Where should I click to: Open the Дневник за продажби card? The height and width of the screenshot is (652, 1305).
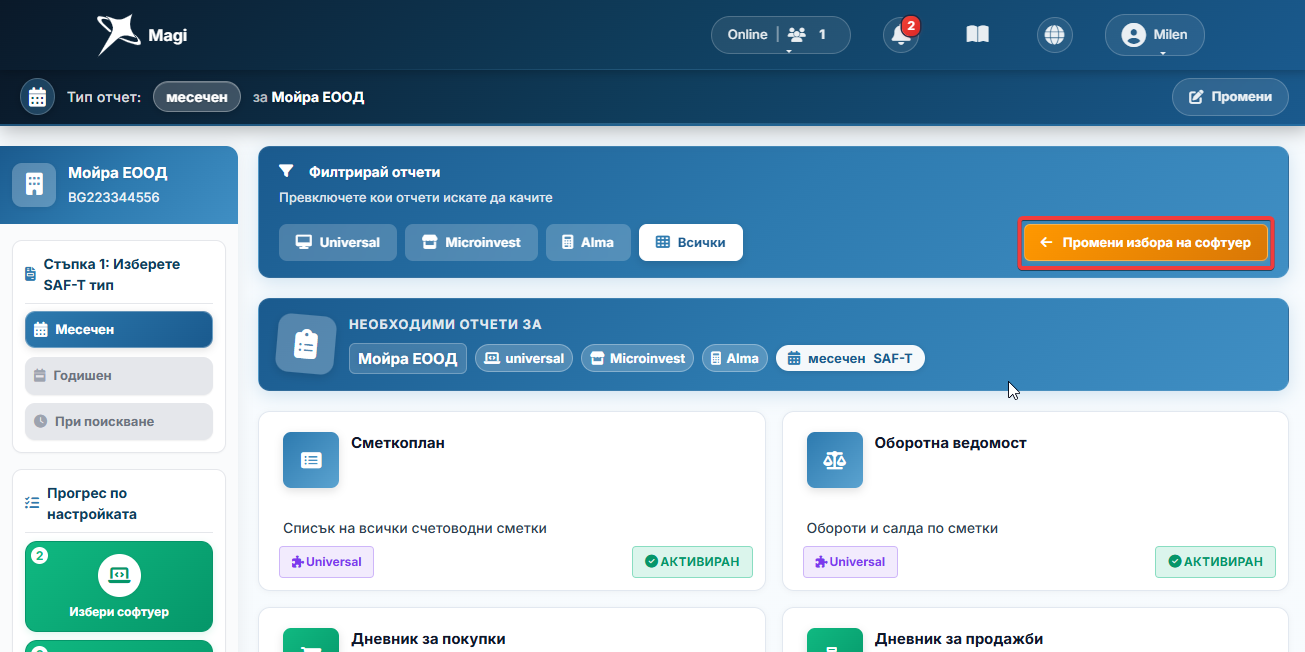click(1035, 630)
